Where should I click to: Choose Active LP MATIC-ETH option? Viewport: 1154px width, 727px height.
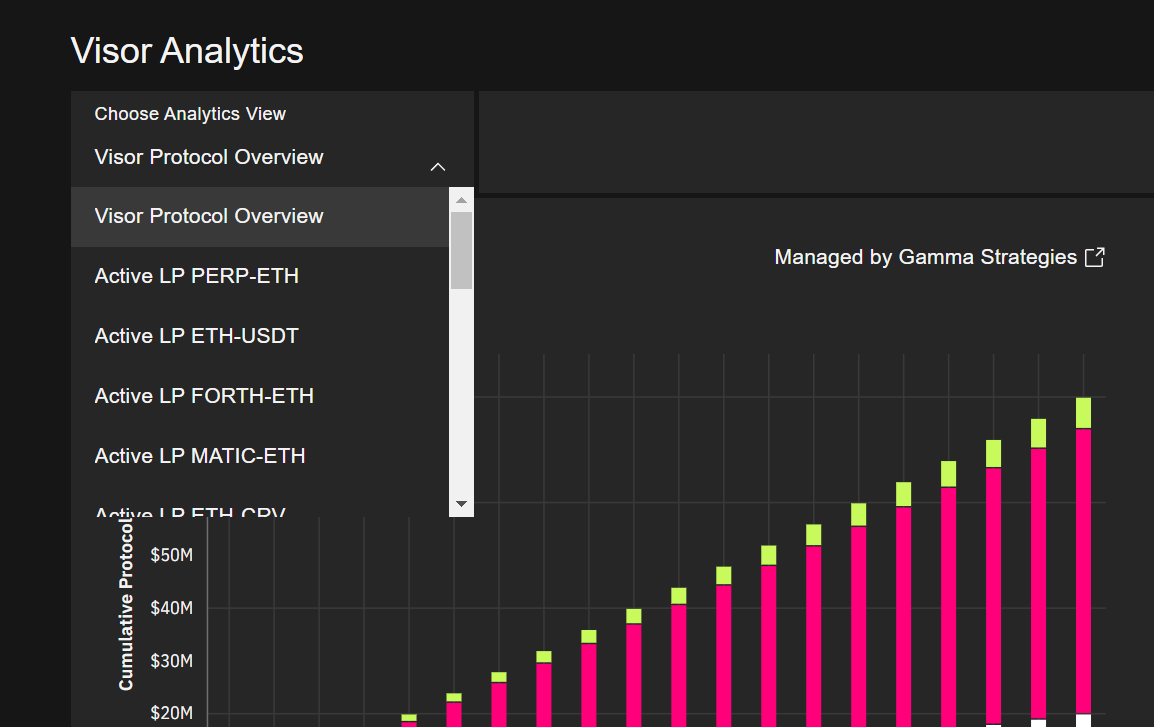[260, 456]
